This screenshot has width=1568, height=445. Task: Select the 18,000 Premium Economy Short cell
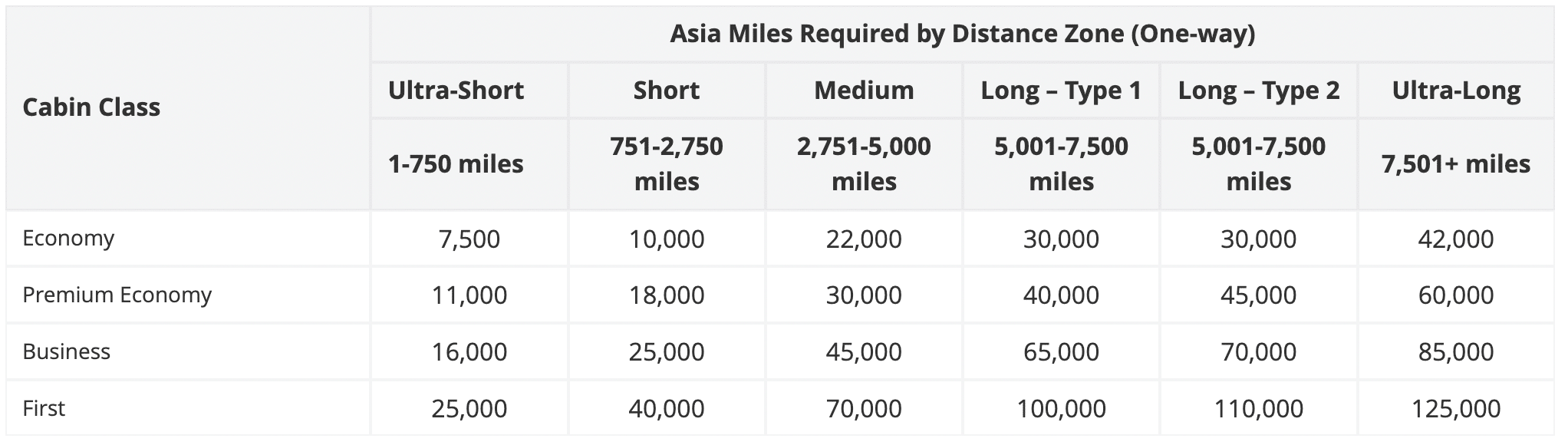click(666, 295)
